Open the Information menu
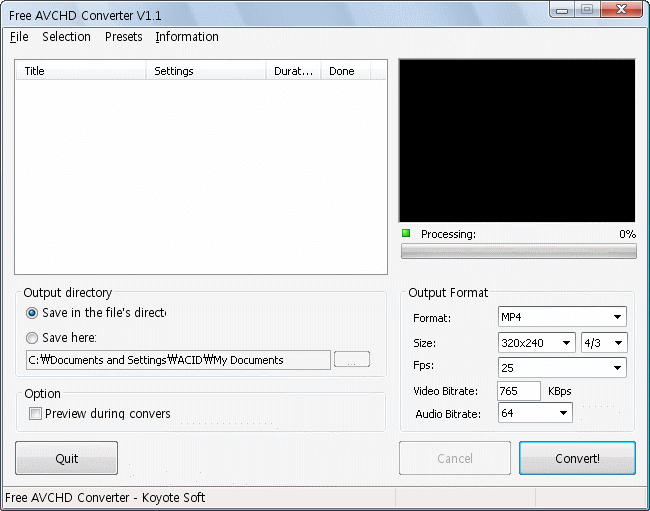The image size is (650, 511). [187, 37]
